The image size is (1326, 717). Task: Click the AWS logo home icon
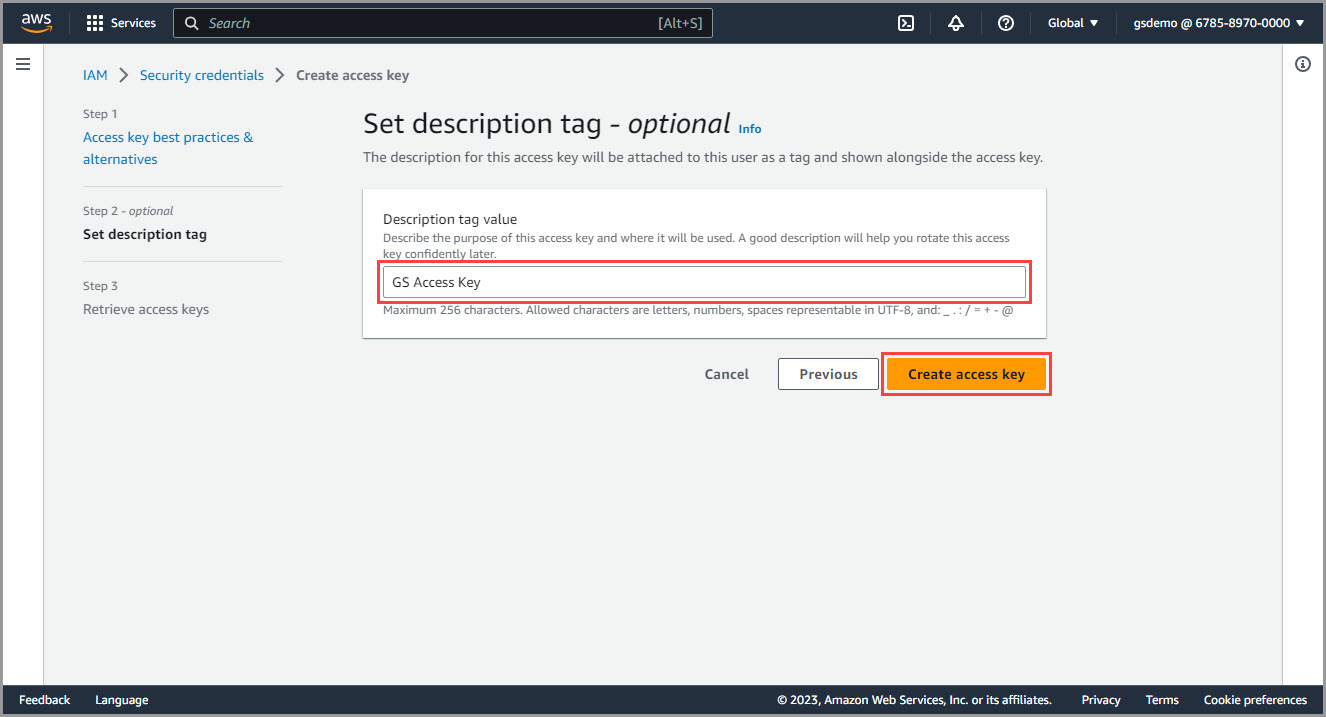point(37,22)
